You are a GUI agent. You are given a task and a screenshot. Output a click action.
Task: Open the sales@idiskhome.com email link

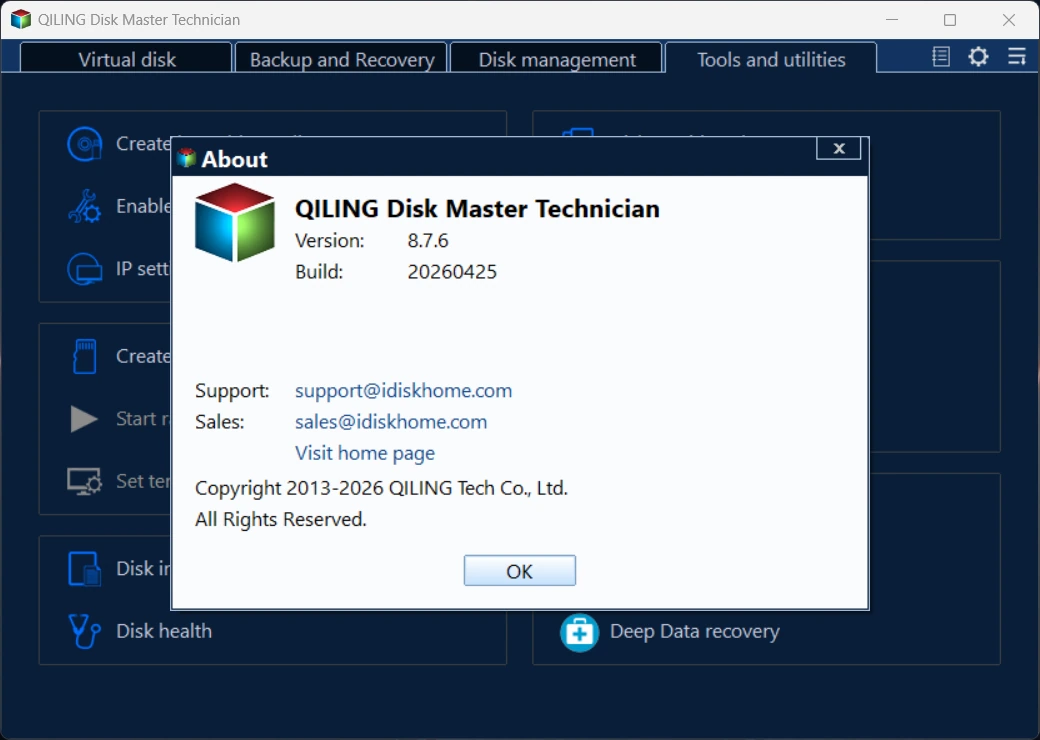coord(391,422)
